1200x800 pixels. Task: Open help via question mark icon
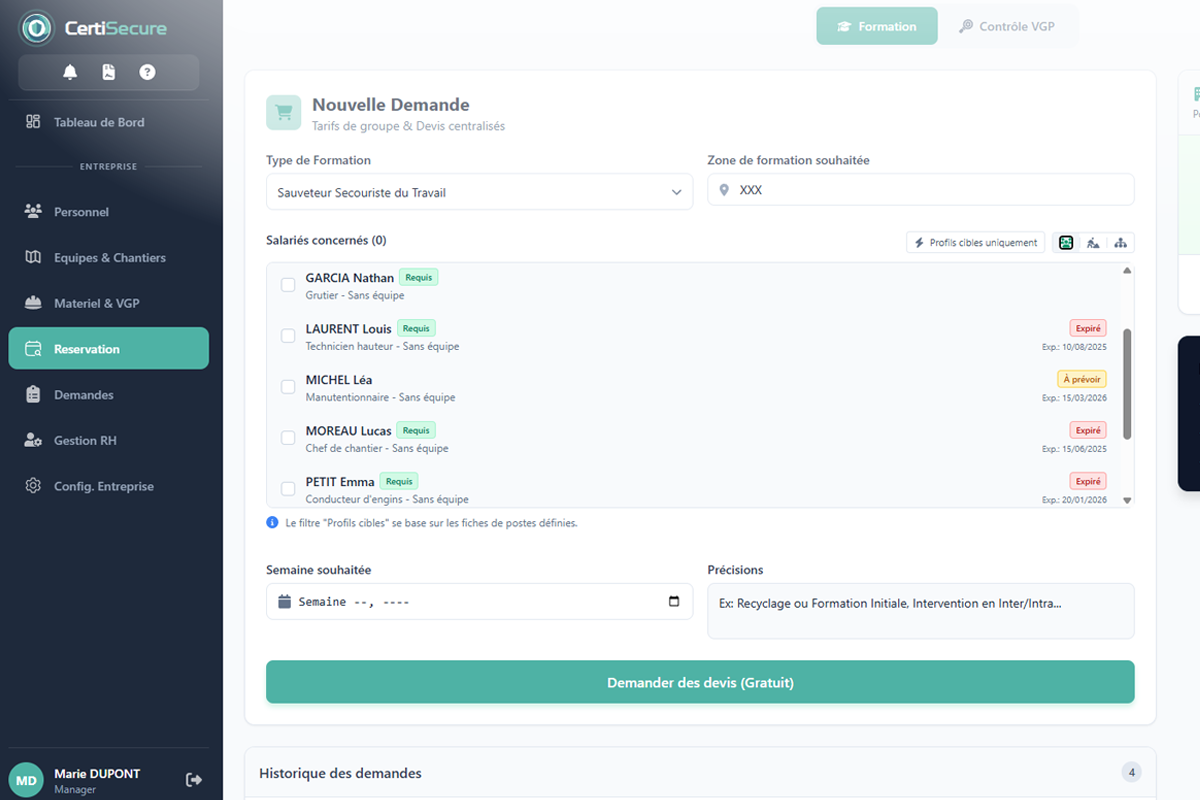[147, 72]
